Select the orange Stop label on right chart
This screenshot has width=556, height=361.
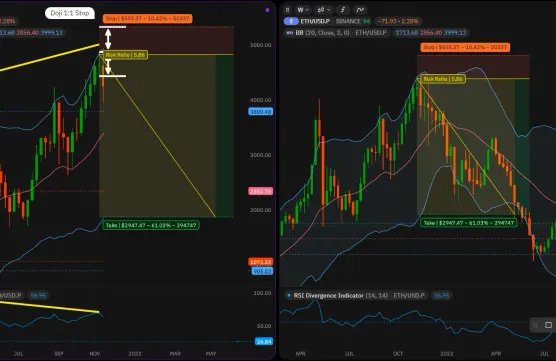465,47
